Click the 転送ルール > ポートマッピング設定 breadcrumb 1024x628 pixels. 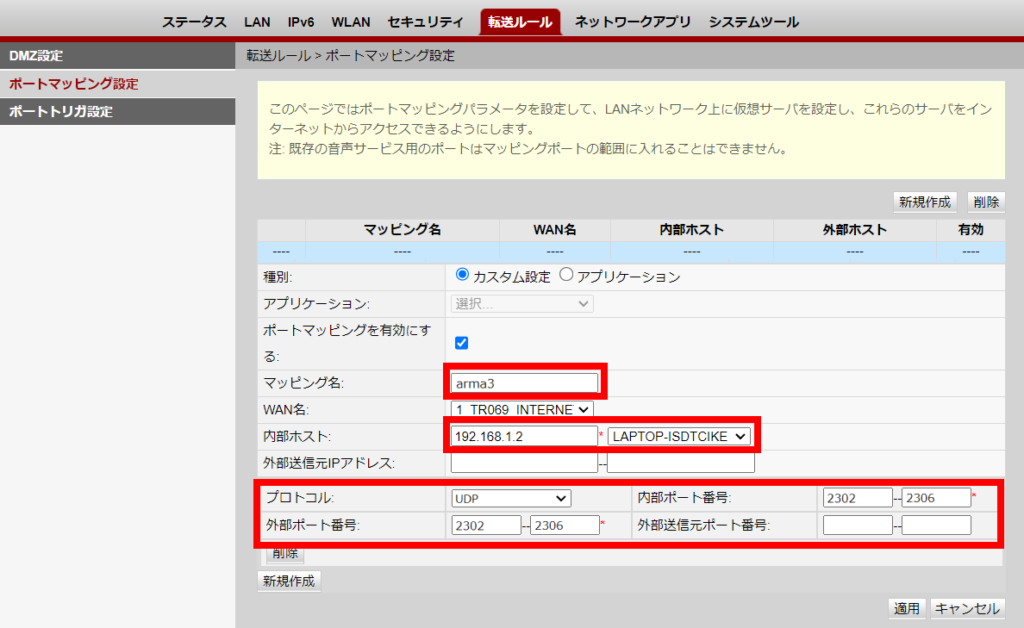[351, 56]
